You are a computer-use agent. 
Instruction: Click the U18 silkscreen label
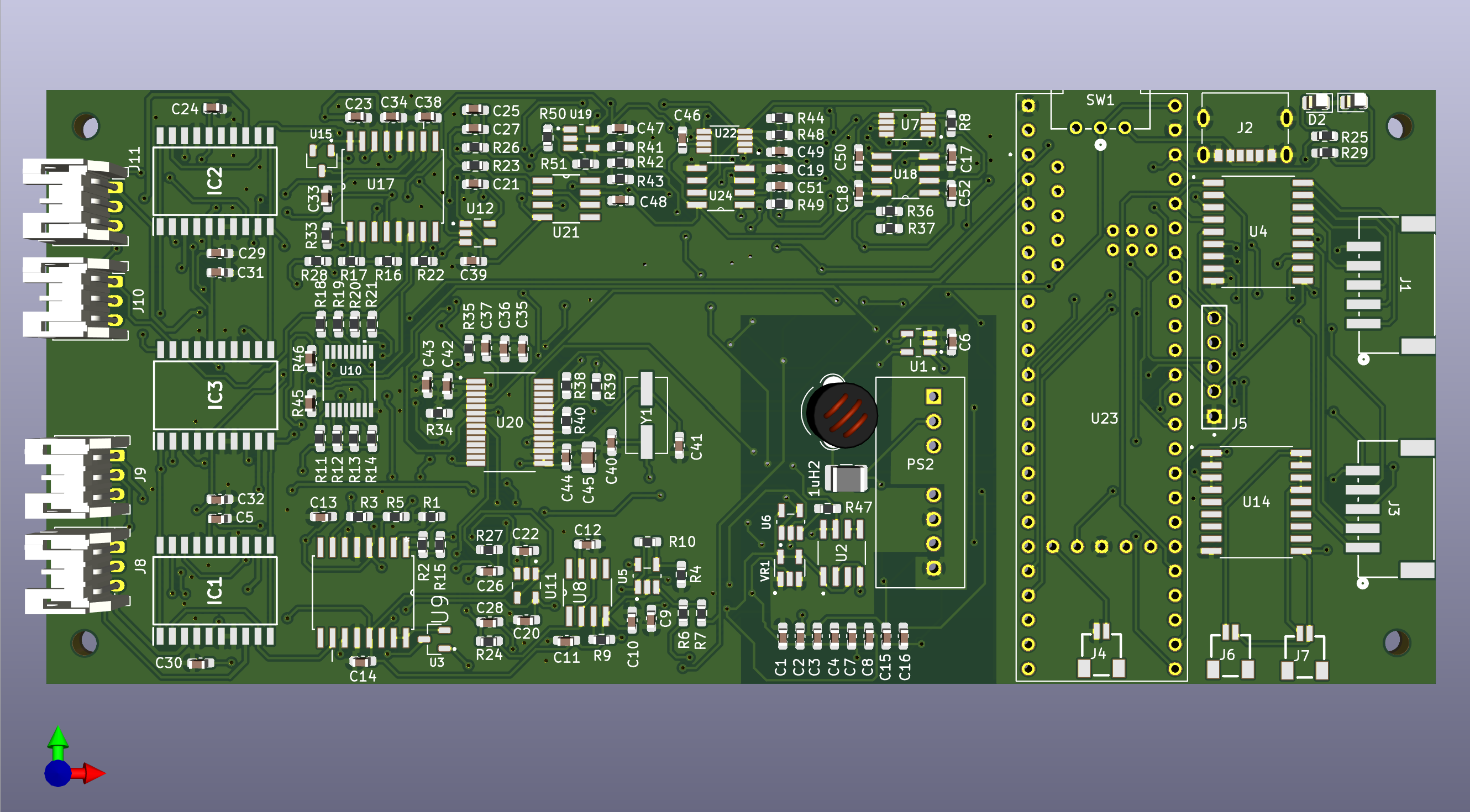905,174
